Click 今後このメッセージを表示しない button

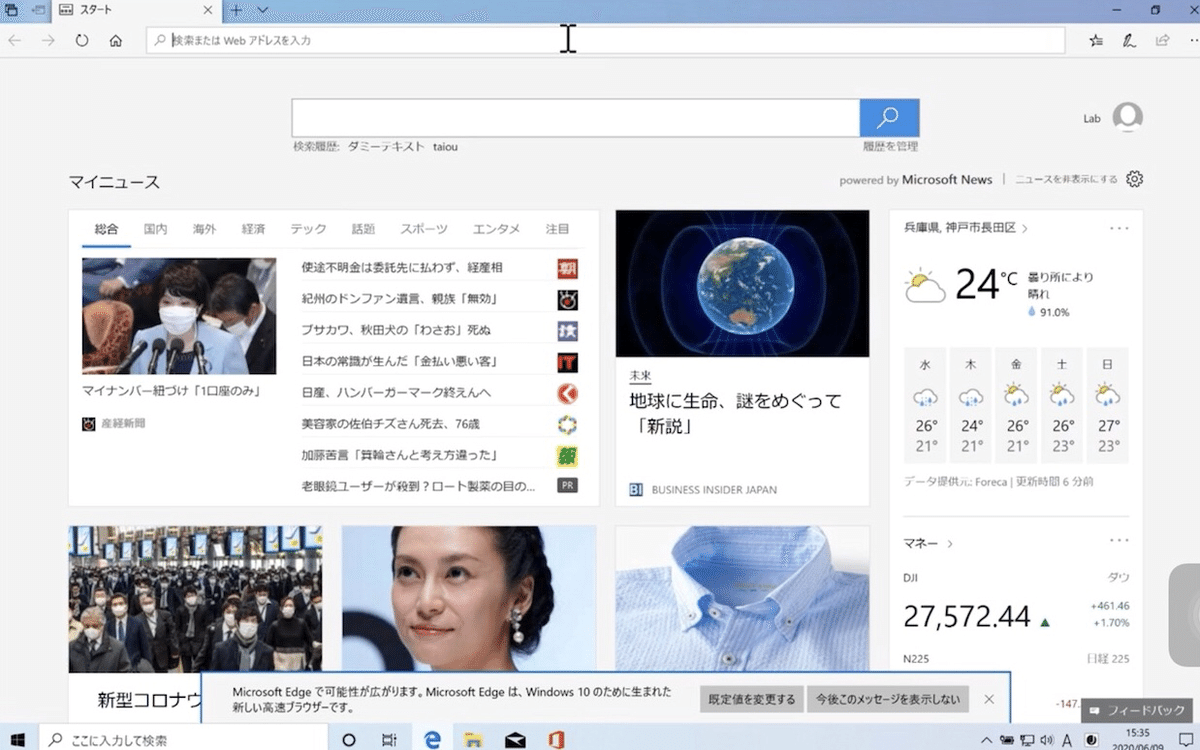pyautogui.click(x=888, y=699)
